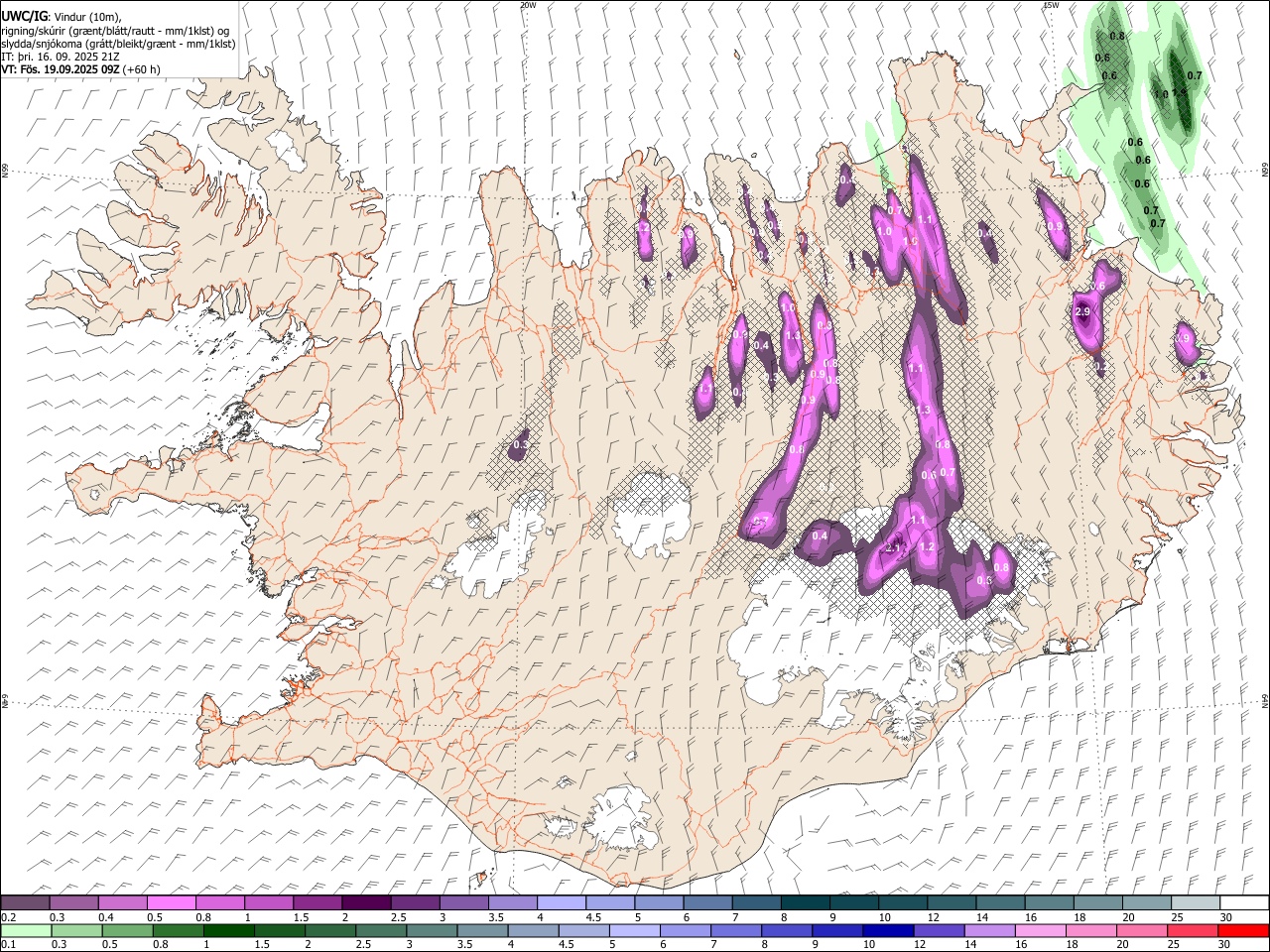The width and height of the screenshot is (1270, 952).
Task: Pick the dusty purple 0.2 swatch in the top legend
Action: coord(26,903)
